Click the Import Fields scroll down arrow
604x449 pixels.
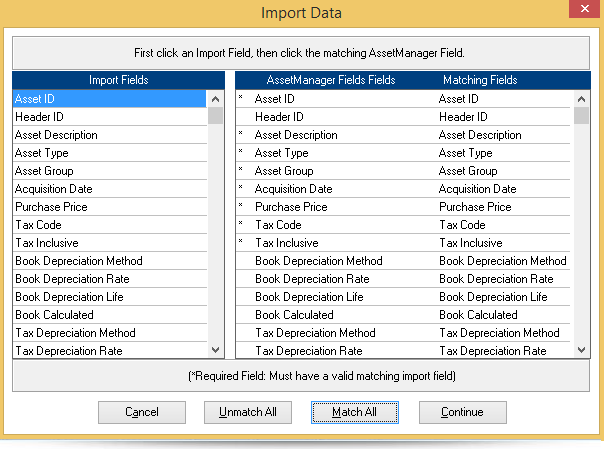tap(216, 350)
